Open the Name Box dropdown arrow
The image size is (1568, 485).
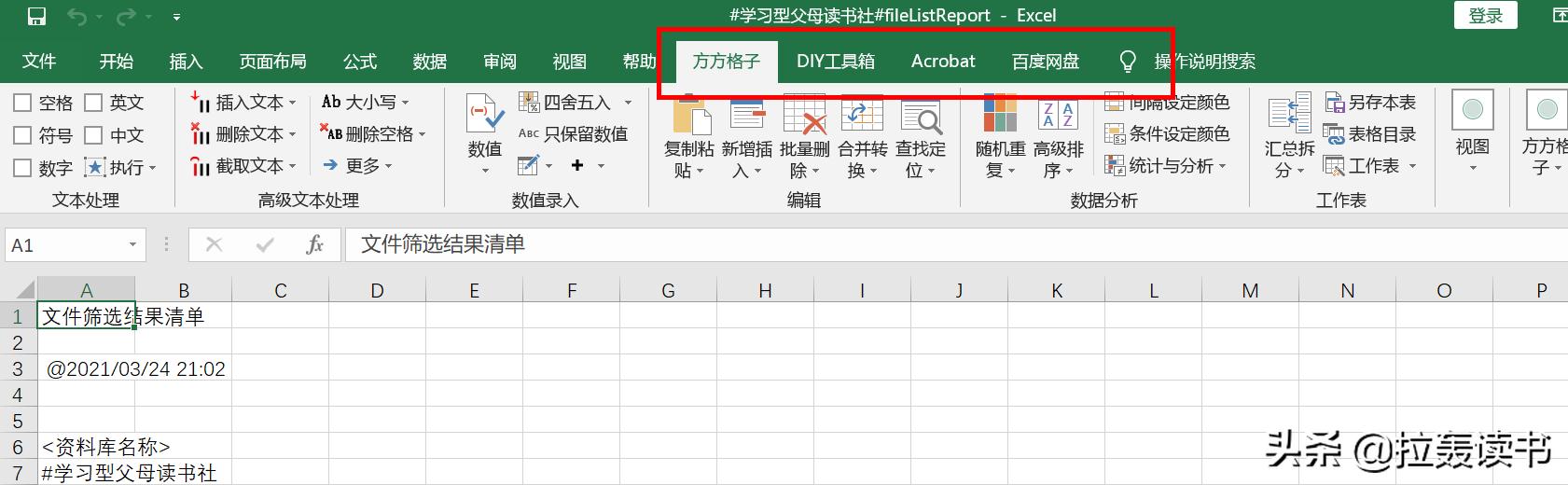point(132,245)
